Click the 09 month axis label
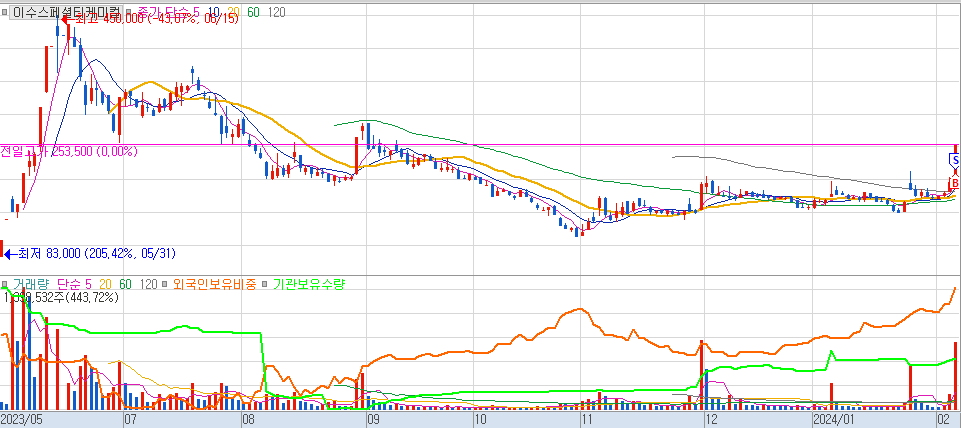961x428 pixels. coord(373,421)
